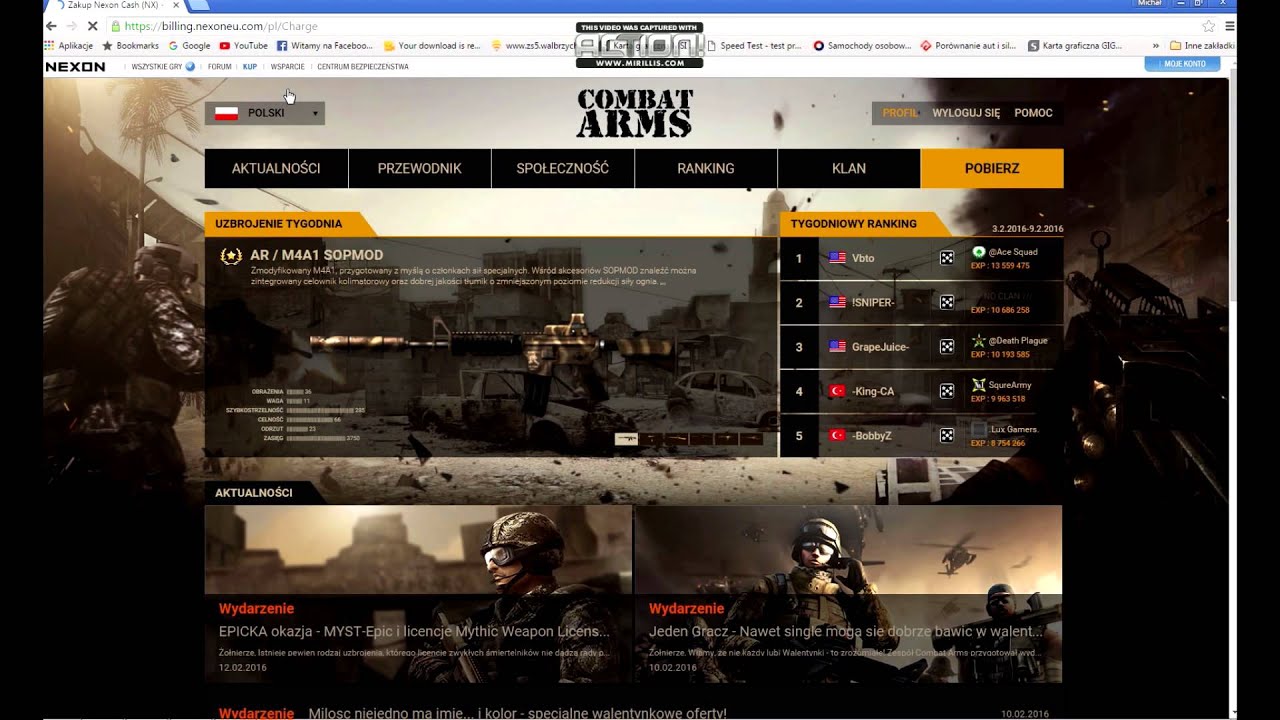Screen dimensions: 1280x720
Task: Show more bookmarks with the chevron
Action: (x=1156, y=45)
